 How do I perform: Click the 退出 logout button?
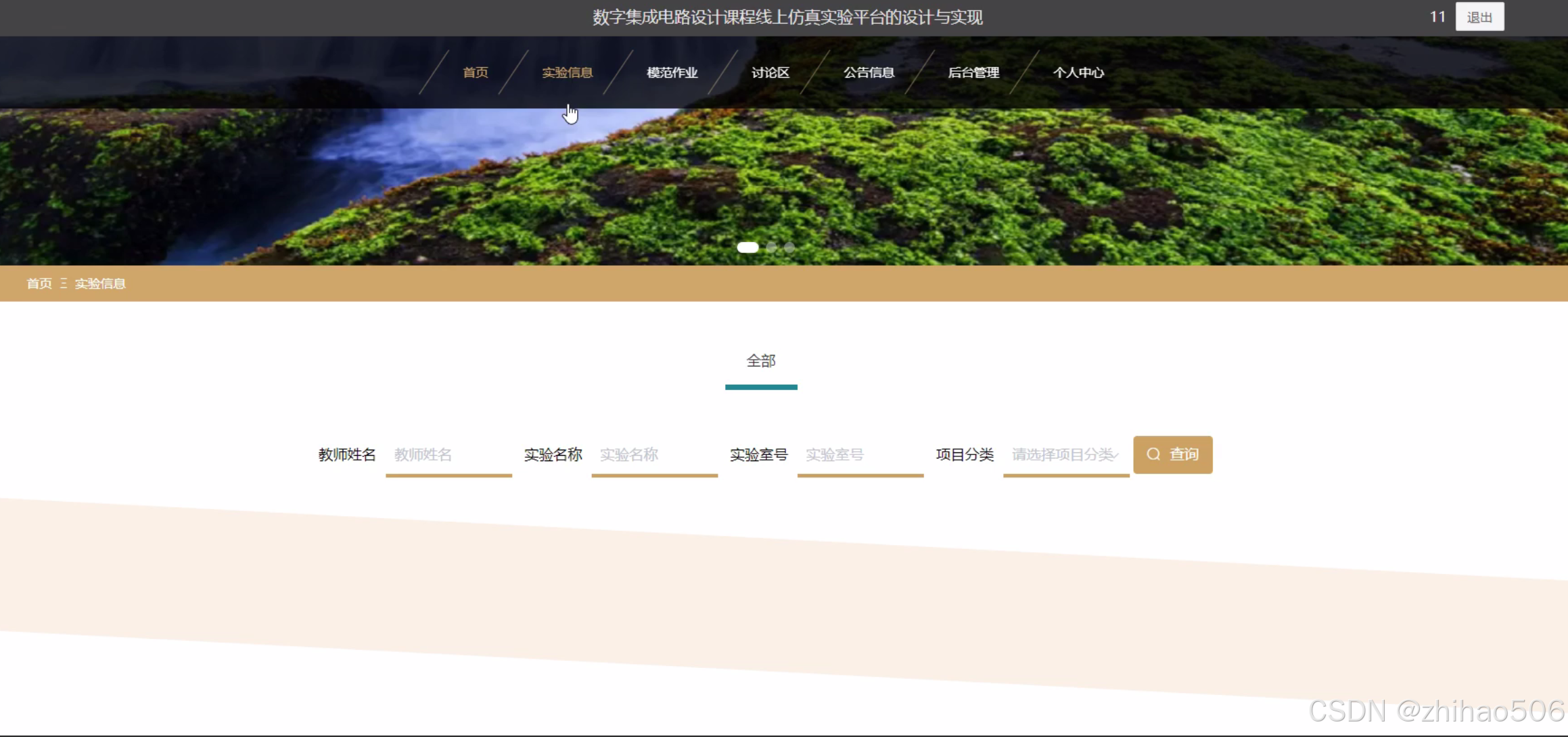pyautogui.click(x=1479, y=17)
